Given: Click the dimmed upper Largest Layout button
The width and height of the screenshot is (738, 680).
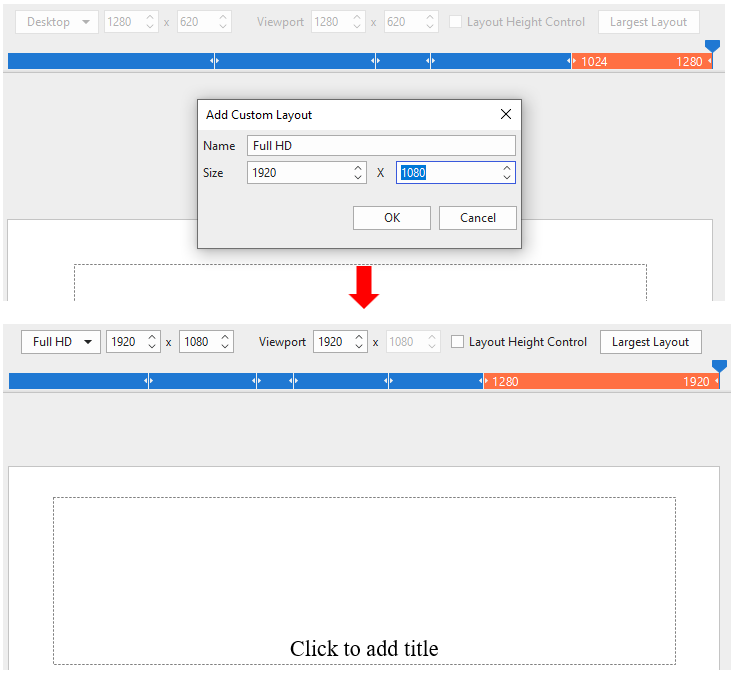Looking at the screenshot, I should point(648,22).
